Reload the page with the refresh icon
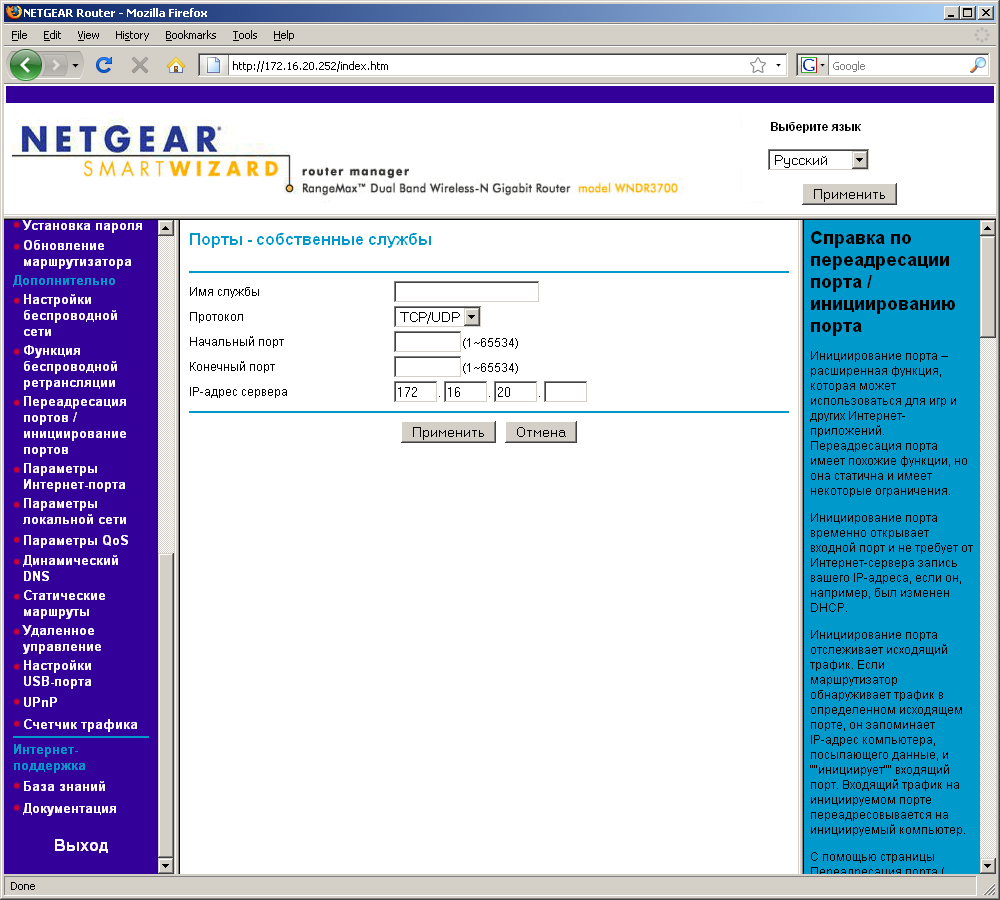The height and width of the screenshot is (900, 1000). click(x=104, y=65)
